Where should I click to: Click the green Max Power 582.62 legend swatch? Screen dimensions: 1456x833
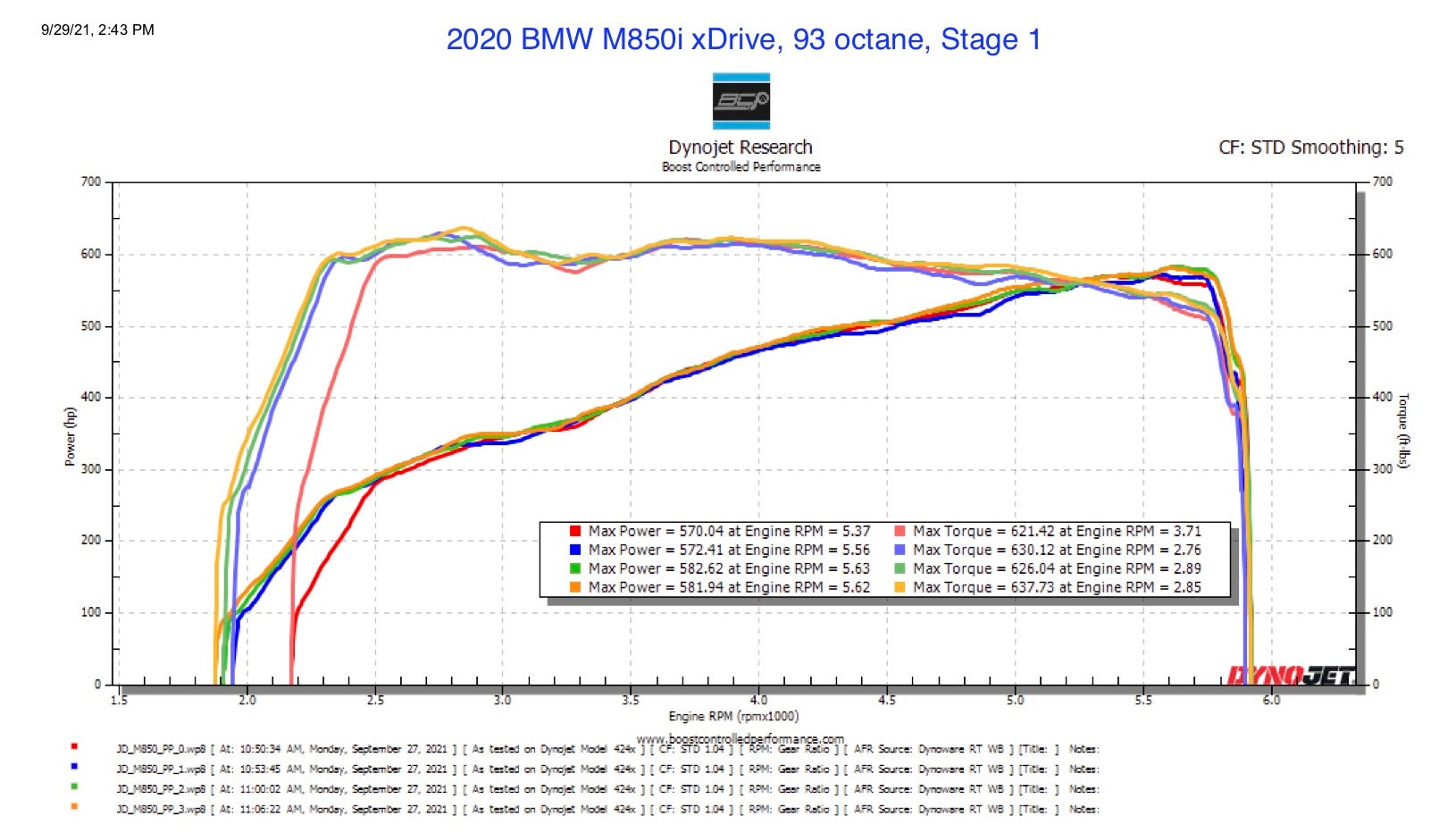coord(575,568)
